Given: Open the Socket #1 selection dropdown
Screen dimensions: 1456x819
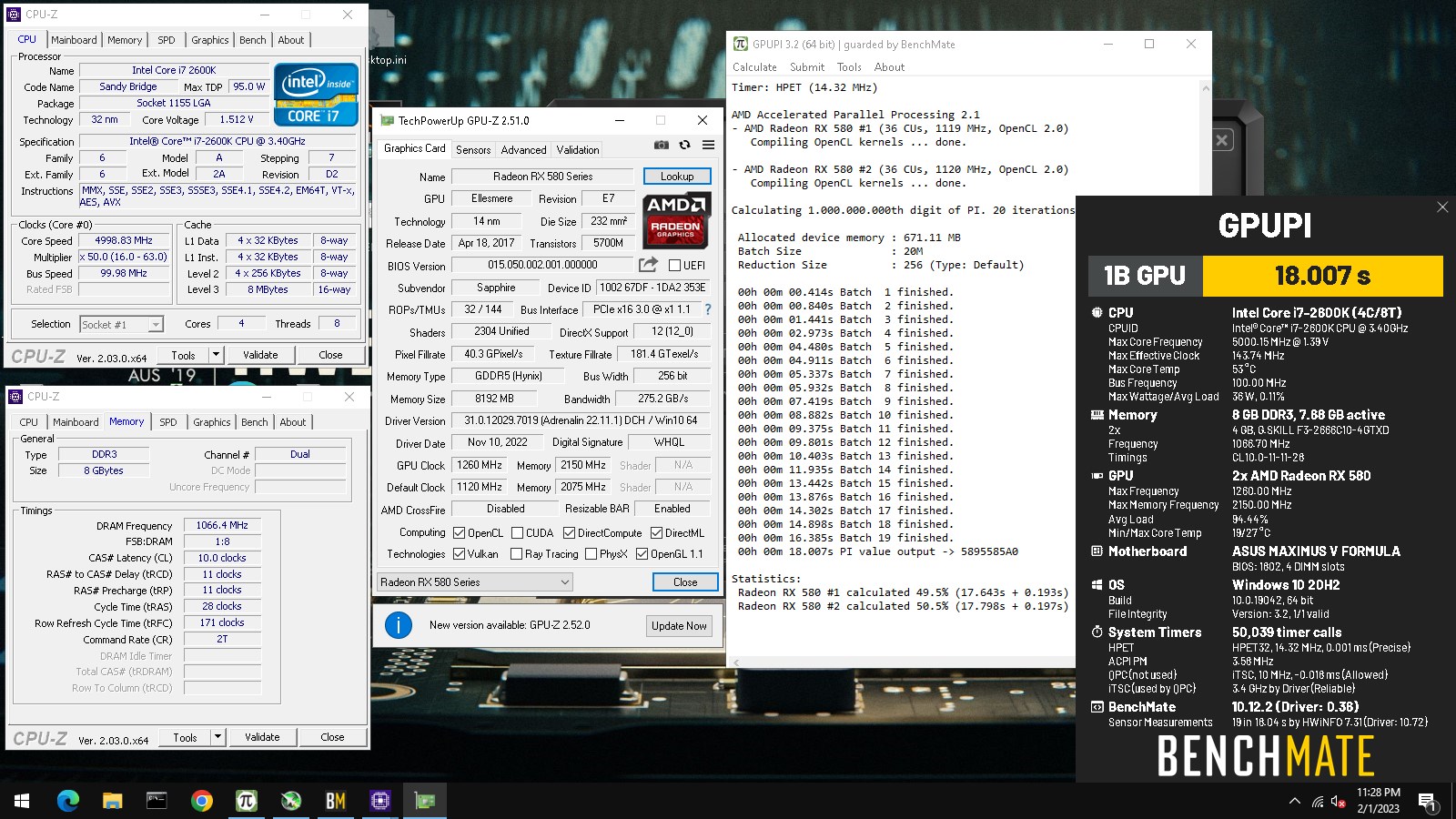Looking at the screenshot, I should [122, 325].
